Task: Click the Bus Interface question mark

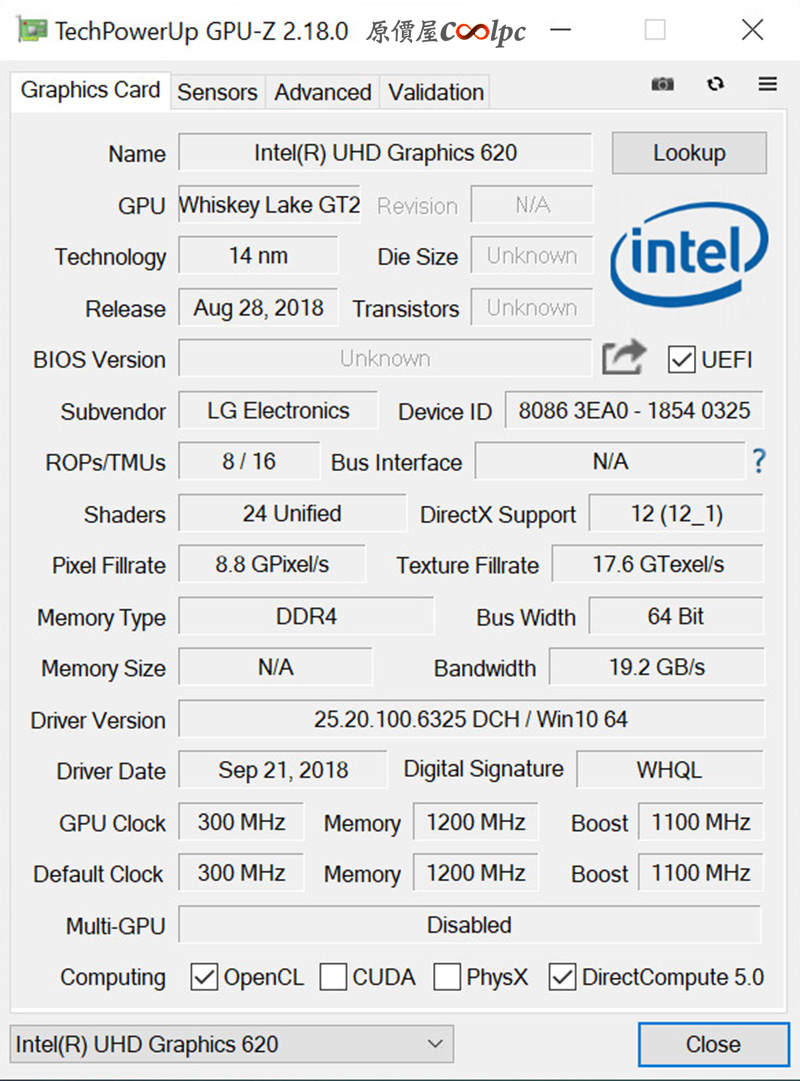Action: (759, 461)
